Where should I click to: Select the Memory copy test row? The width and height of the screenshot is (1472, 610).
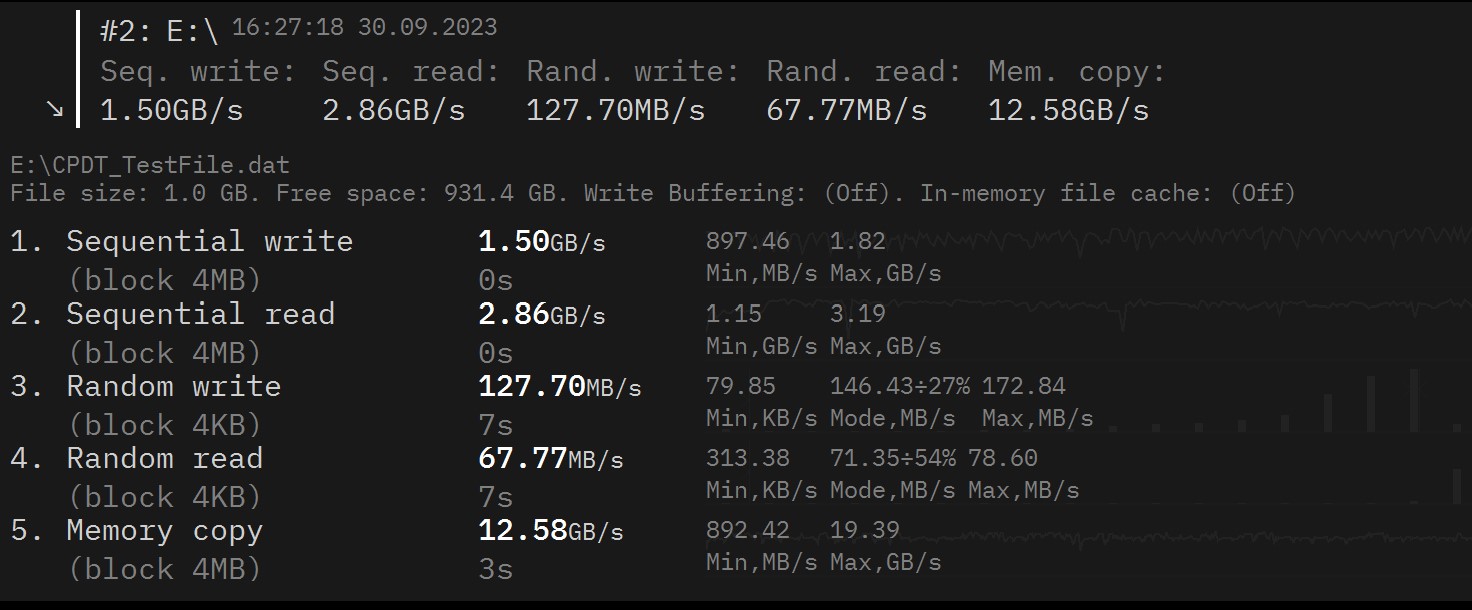[x=164, y=530]
